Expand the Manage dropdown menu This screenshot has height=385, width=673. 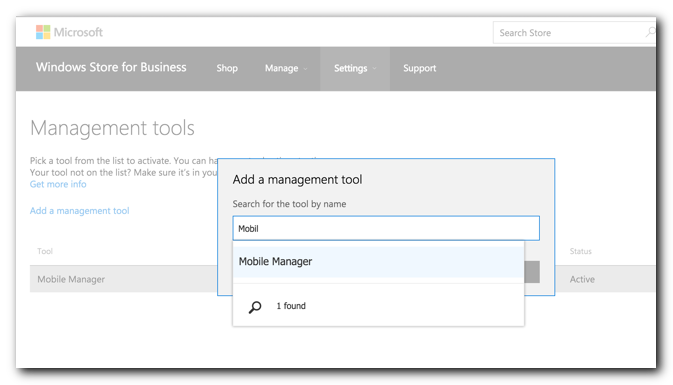(286, 69)
